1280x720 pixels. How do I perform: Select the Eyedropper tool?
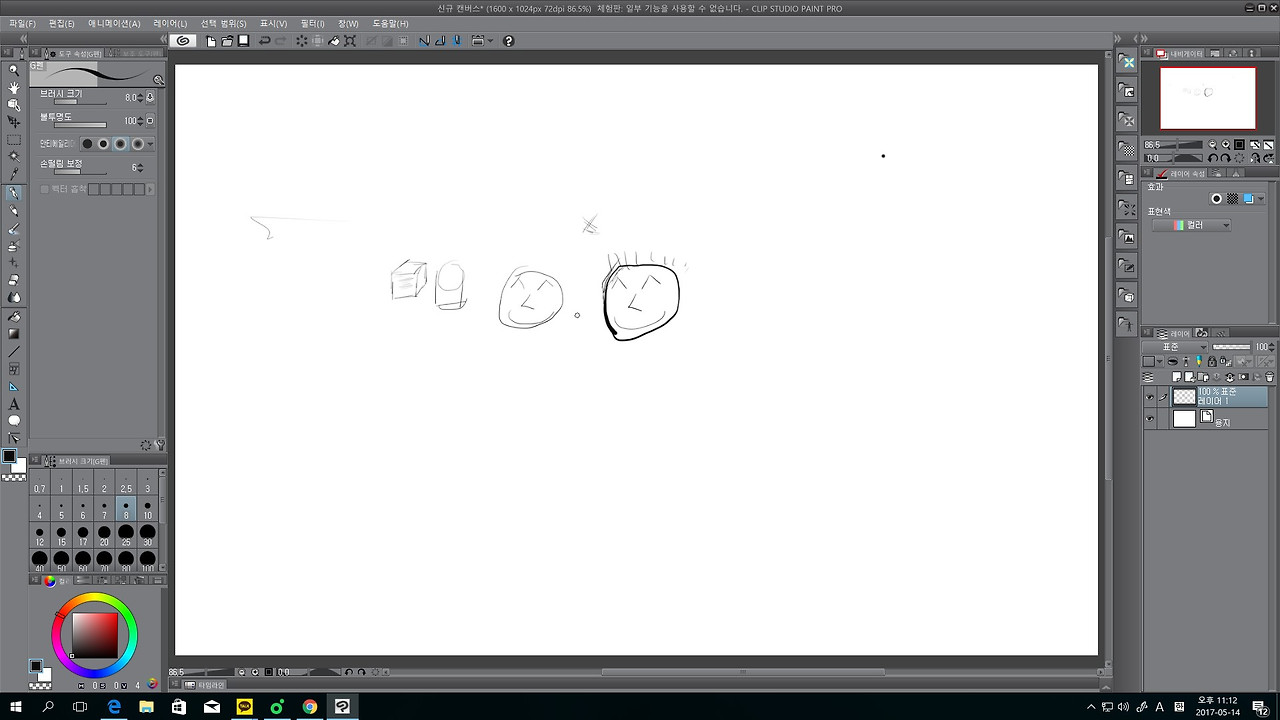(x=14, y=174)
